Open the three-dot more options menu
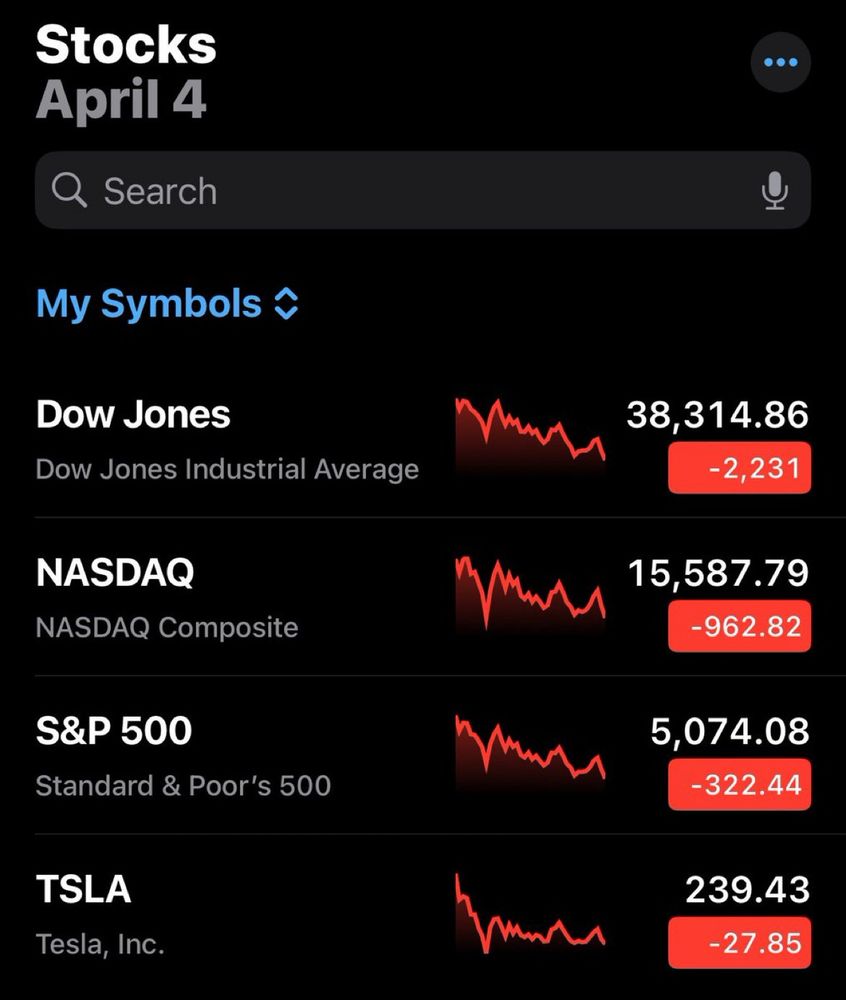 pyautogui.click(x=780, y=62)
